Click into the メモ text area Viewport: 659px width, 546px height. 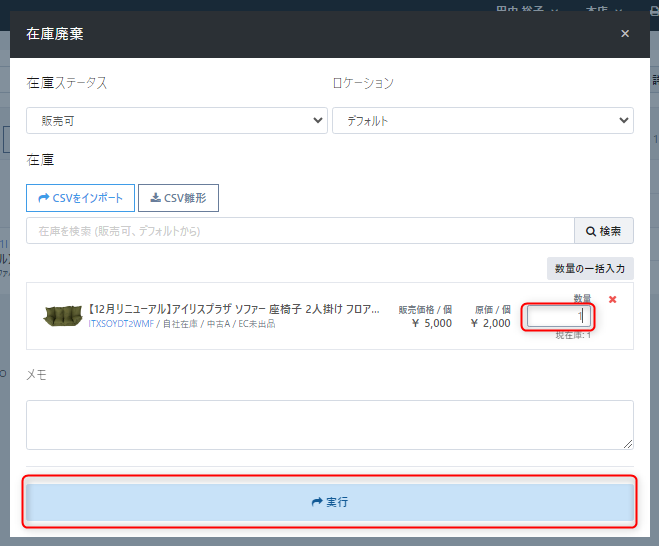tap(330, 425)
